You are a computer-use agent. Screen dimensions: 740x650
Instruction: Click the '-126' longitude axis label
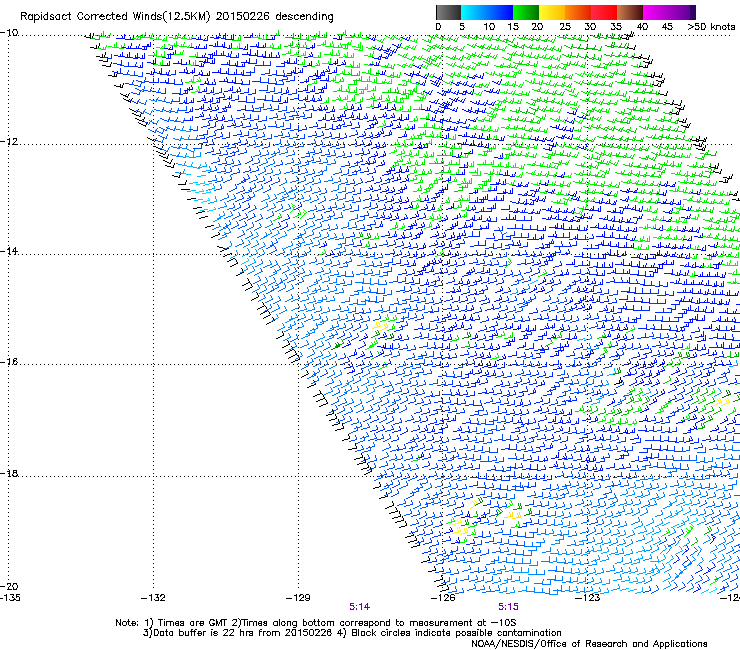click(x=443, y=598)
